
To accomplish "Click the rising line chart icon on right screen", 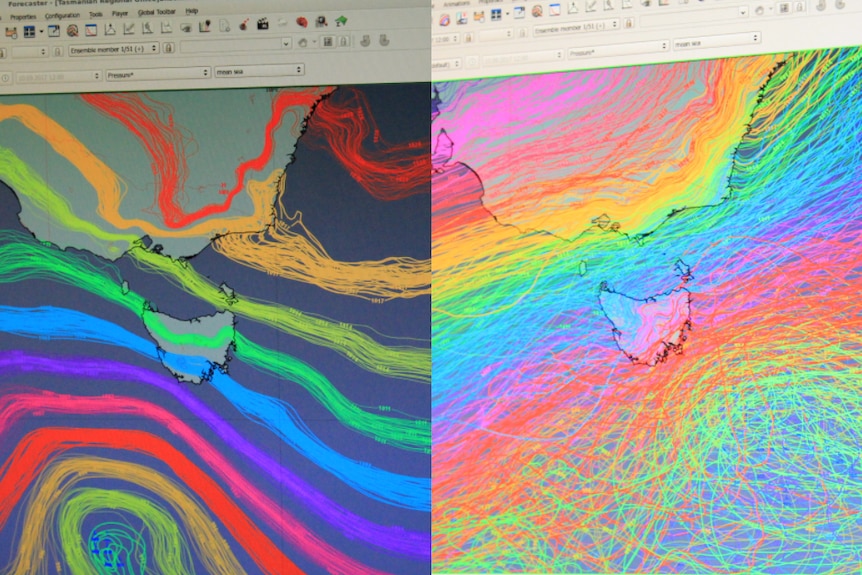I will [591, 6].
